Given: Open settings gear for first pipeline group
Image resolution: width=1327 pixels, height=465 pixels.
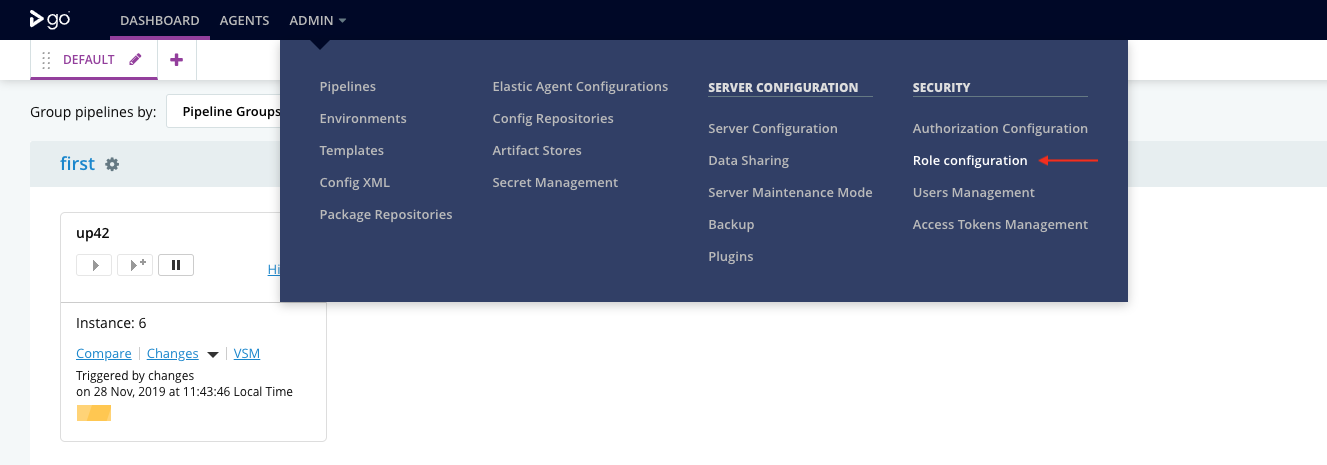Looking at the screenshot, I should (113, 164).
